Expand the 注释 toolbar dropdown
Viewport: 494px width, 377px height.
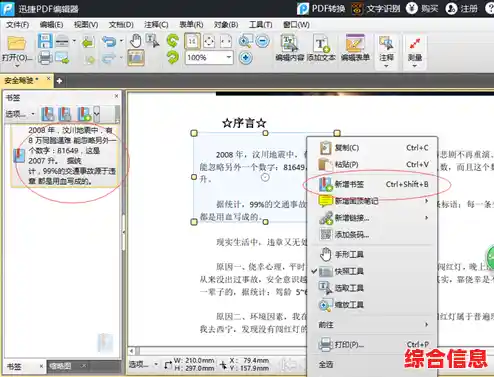point(386,66)
